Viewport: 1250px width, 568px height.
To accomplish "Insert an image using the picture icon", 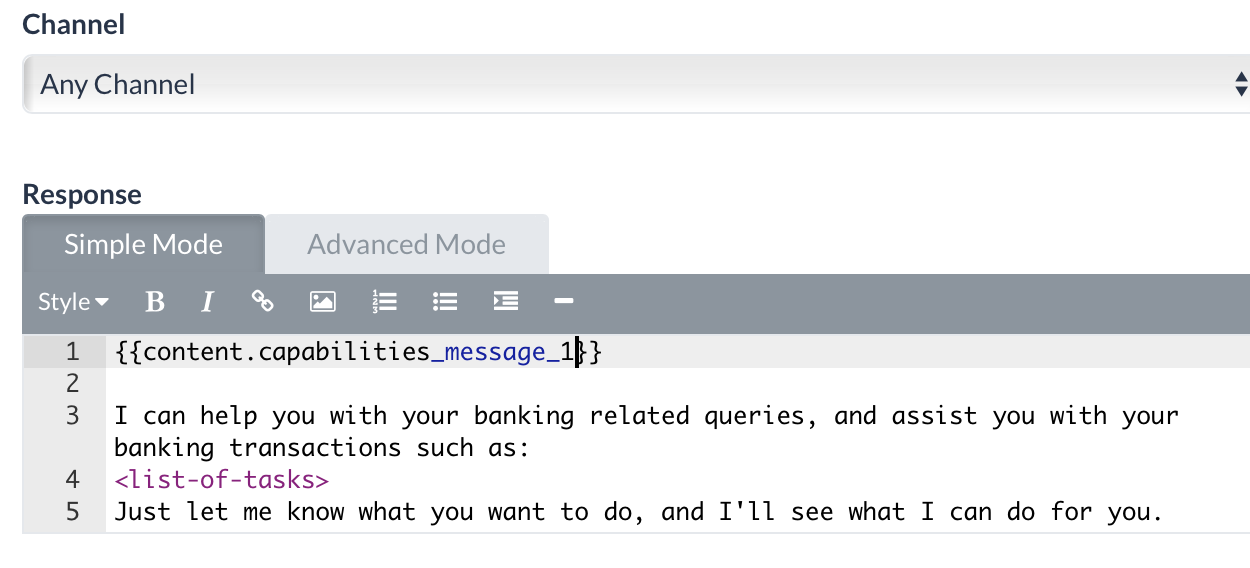I will pos(322,301).
